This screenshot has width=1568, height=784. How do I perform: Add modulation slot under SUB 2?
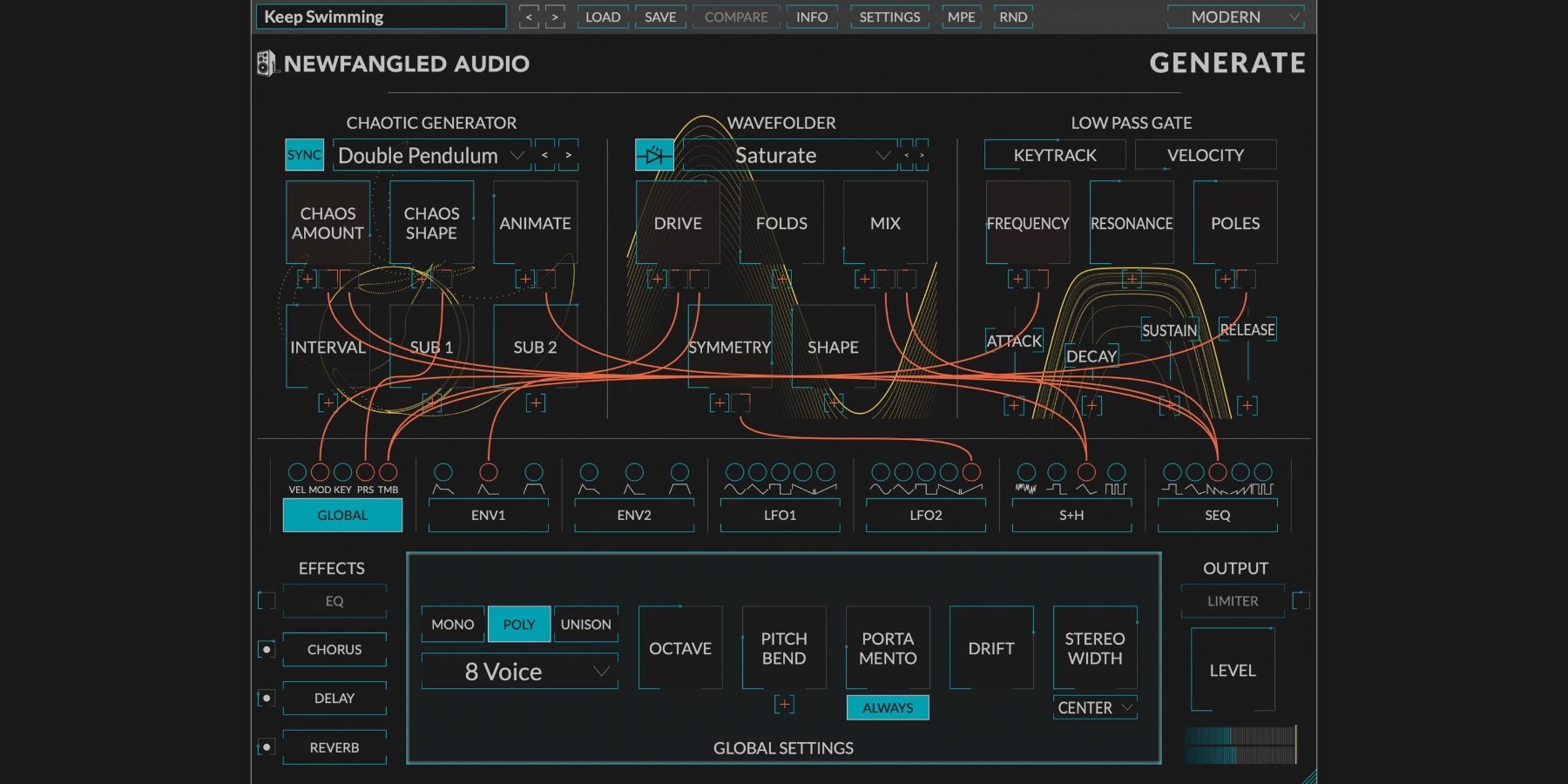point(536,403)
